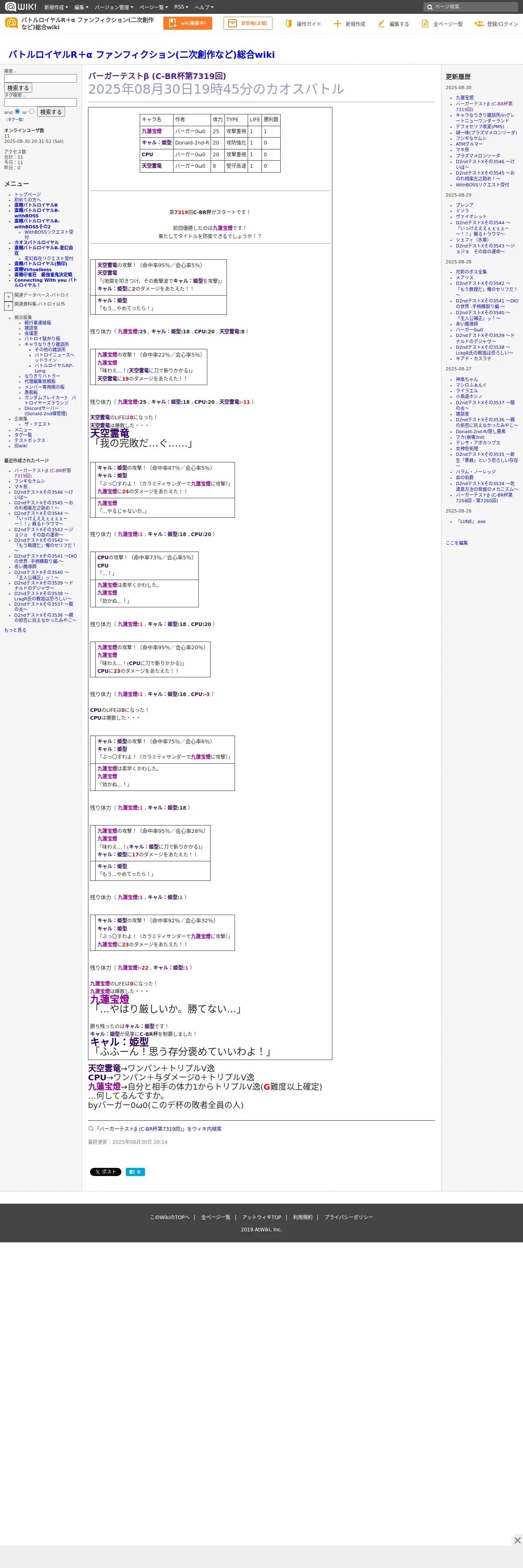523x1568 pixels.
Task: Click 検索する button next to the or radio
Action: [x=51, y=112]
